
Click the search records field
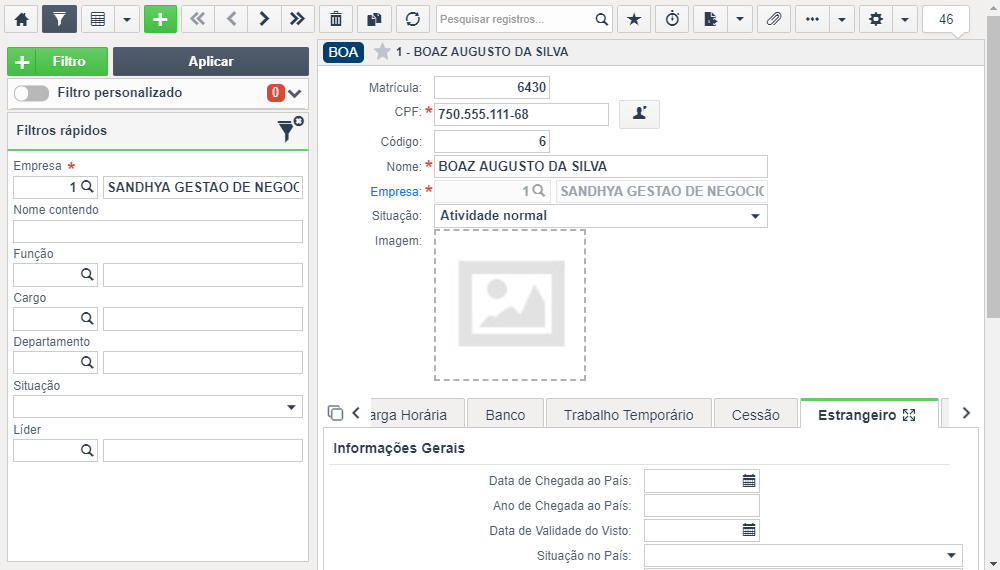click(515, 19)
